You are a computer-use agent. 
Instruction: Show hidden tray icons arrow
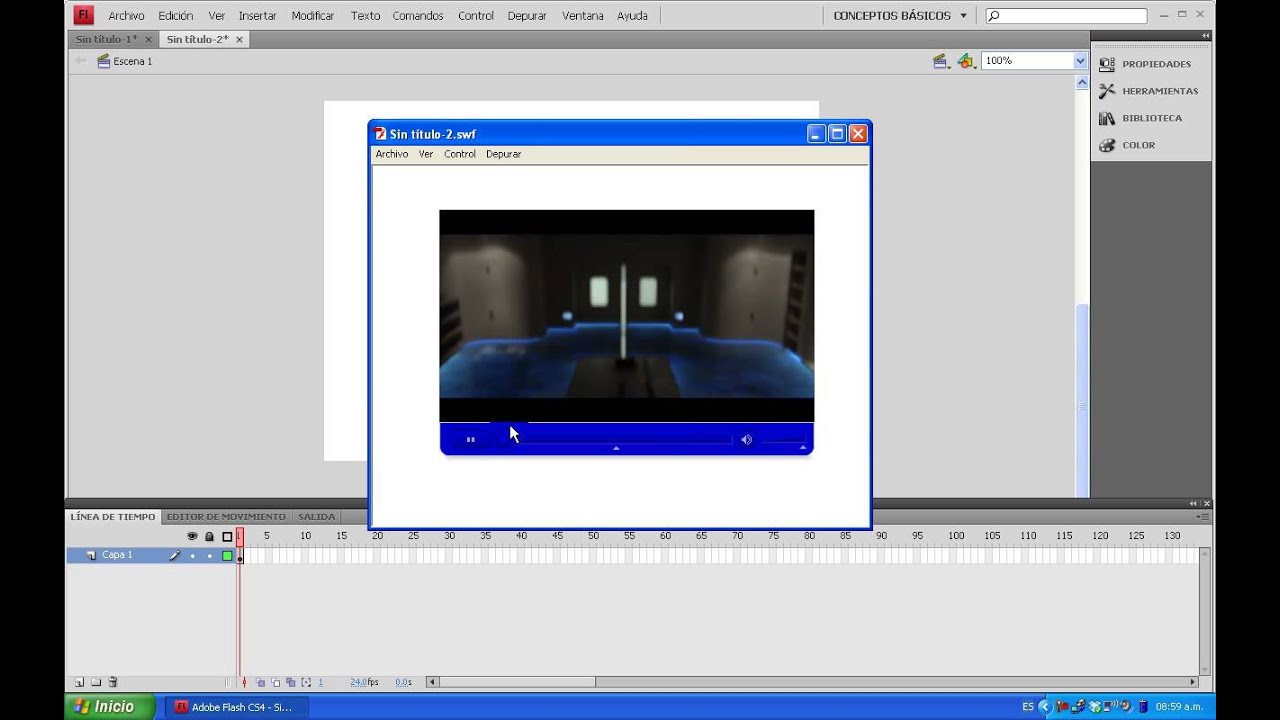[x=1045, y=706]
